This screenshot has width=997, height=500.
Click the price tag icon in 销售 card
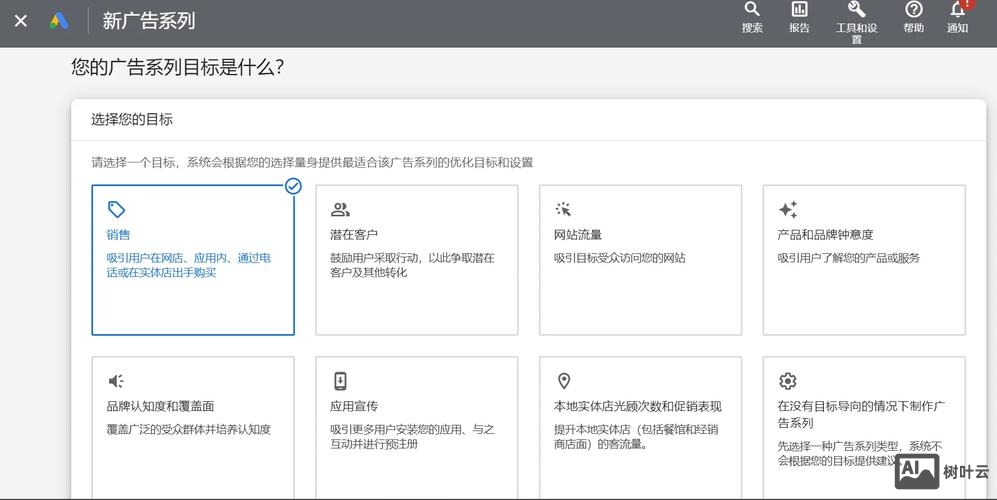[116, 209]
